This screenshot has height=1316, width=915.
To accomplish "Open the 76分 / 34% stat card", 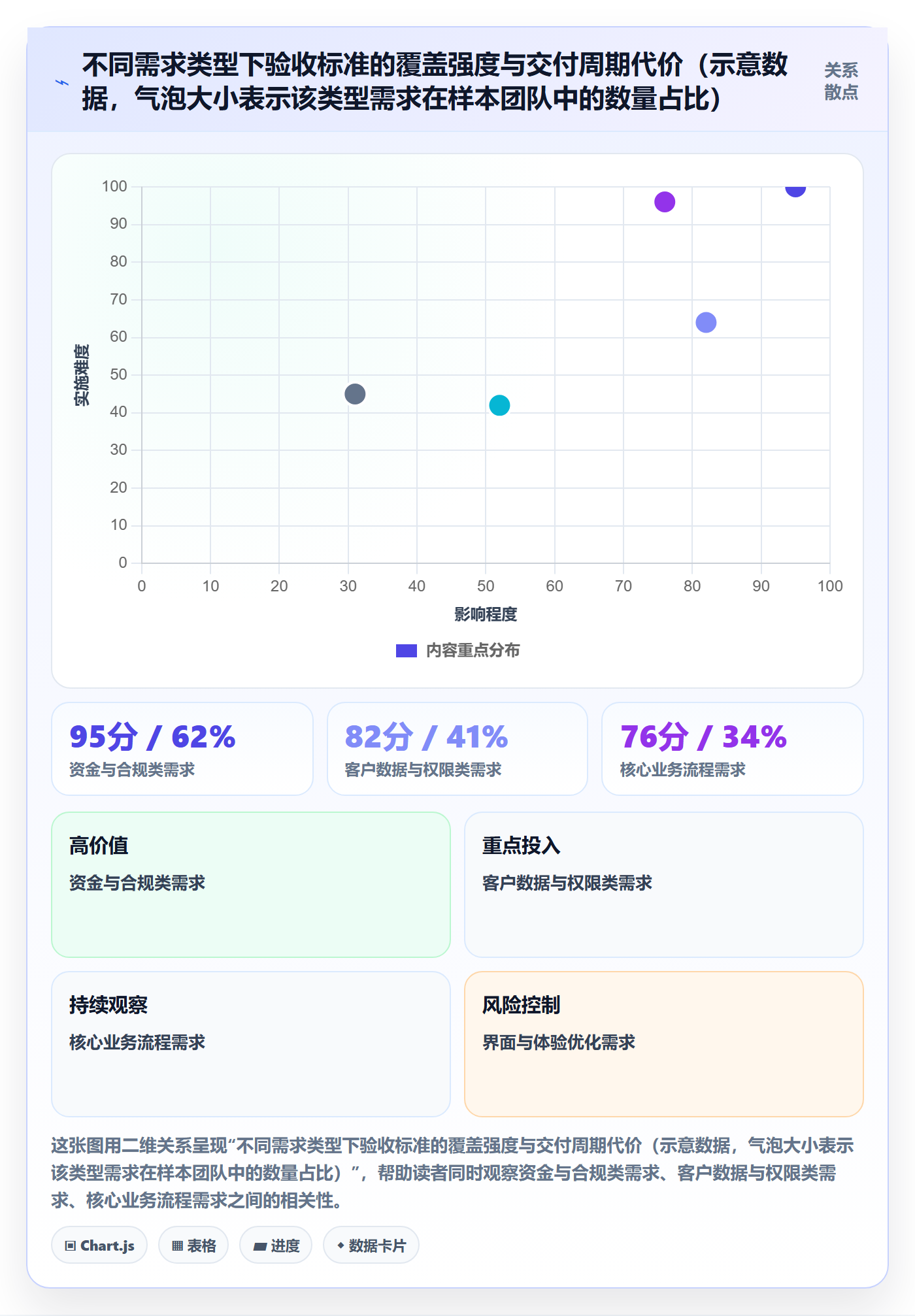I will (733, 749).
